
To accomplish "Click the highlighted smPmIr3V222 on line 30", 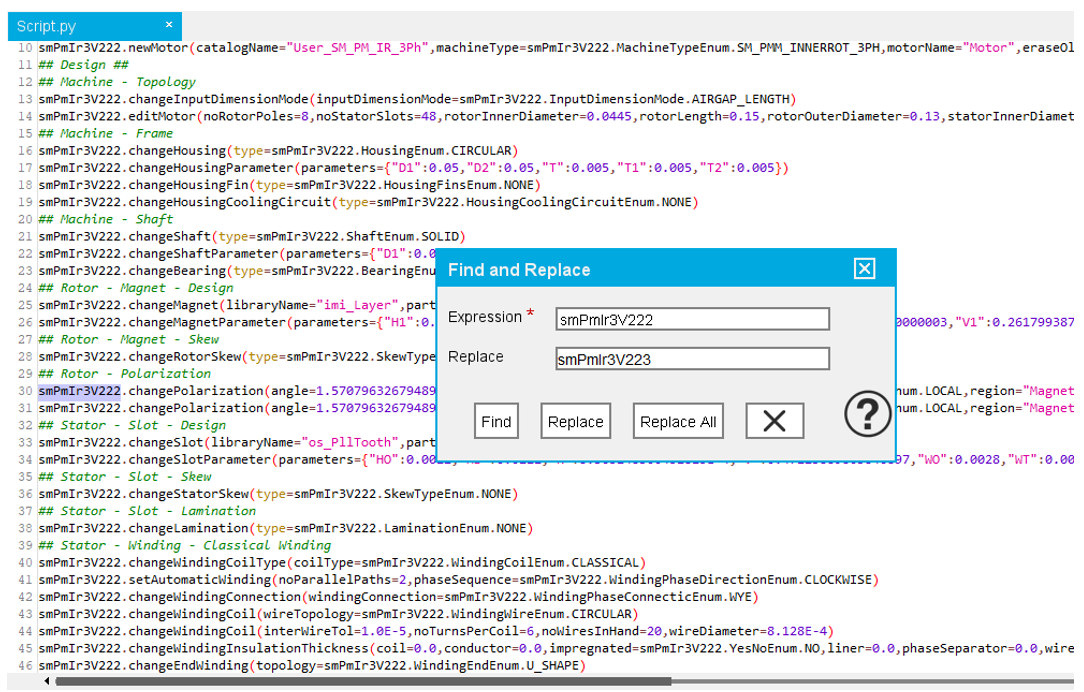I will click(x=80, y=391).
